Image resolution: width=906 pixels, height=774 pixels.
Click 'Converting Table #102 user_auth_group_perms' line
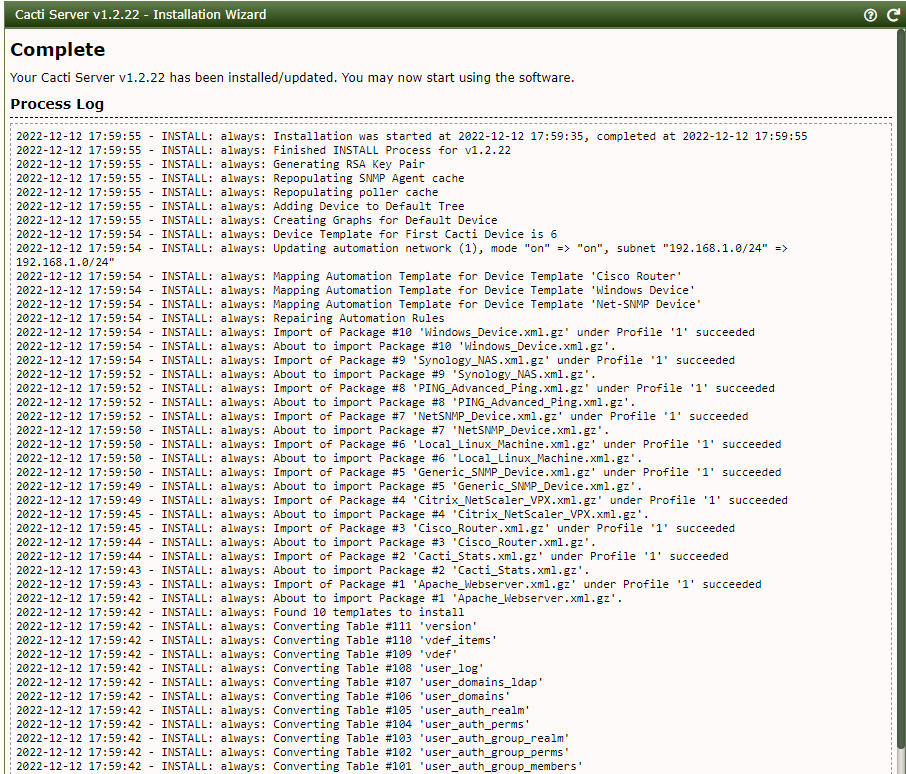(293, 752)
